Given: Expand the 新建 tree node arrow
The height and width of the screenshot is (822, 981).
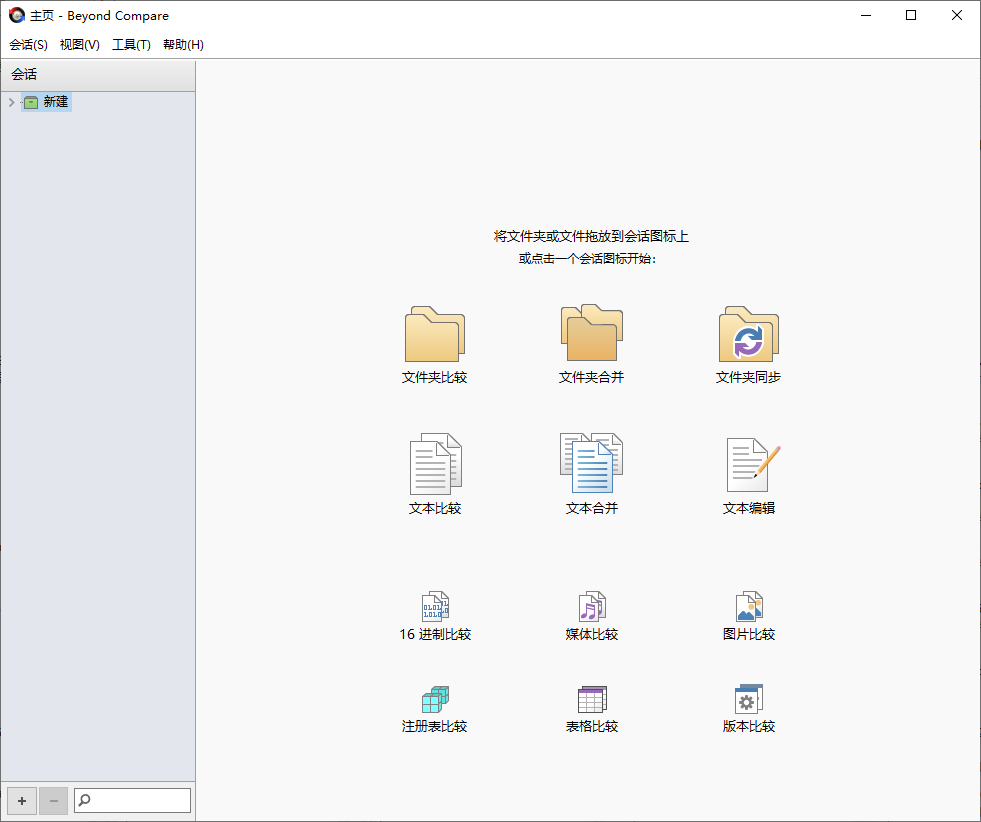Looking at the screenshot, I should point(11,102).
